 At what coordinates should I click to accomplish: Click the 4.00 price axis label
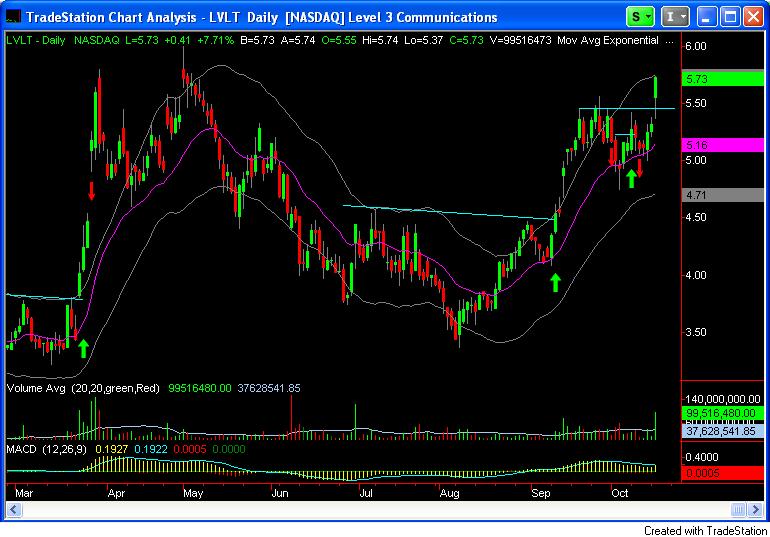696,275
